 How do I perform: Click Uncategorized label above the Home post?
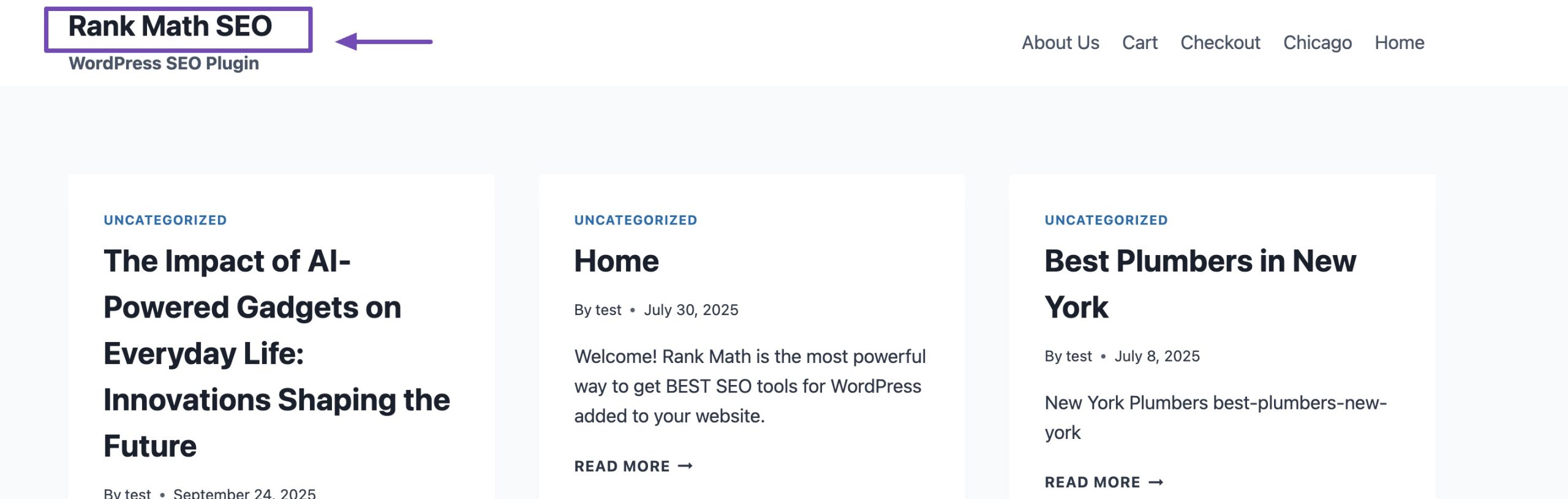pos(635,220)
